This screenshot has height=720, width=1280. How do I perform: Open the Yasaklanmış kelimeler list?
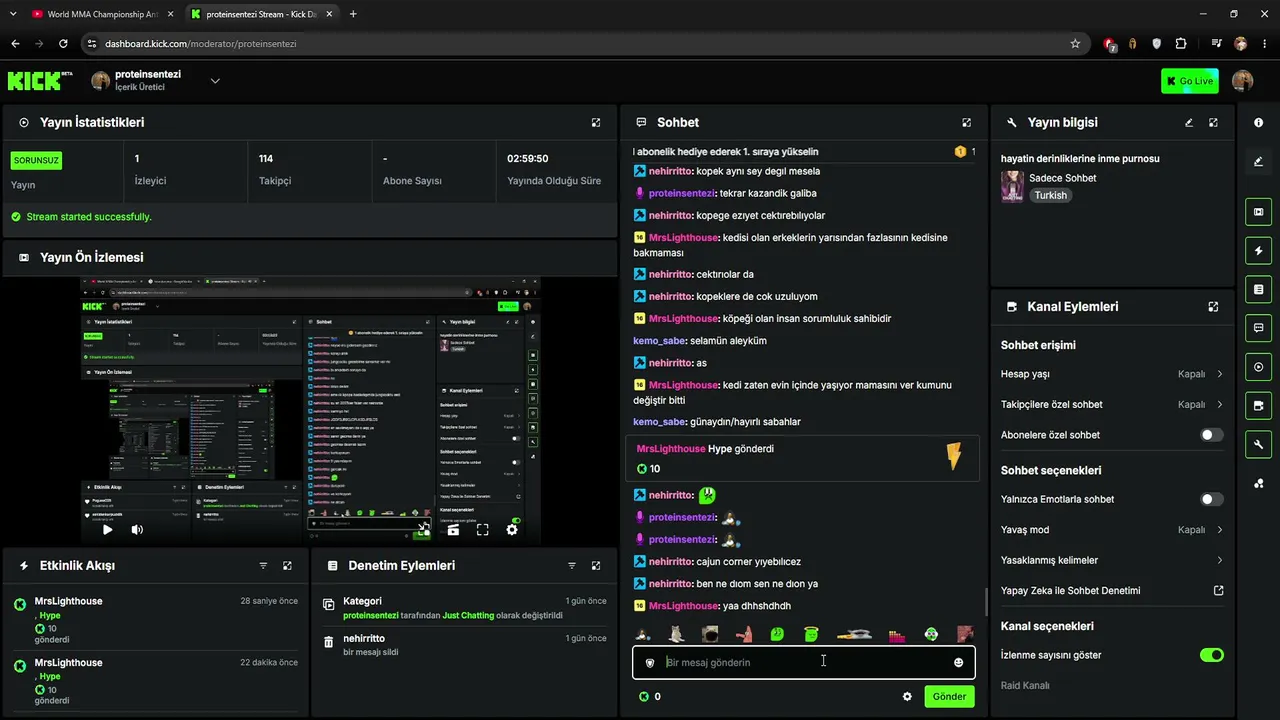pyautogui.click(x=1112, y=560)
